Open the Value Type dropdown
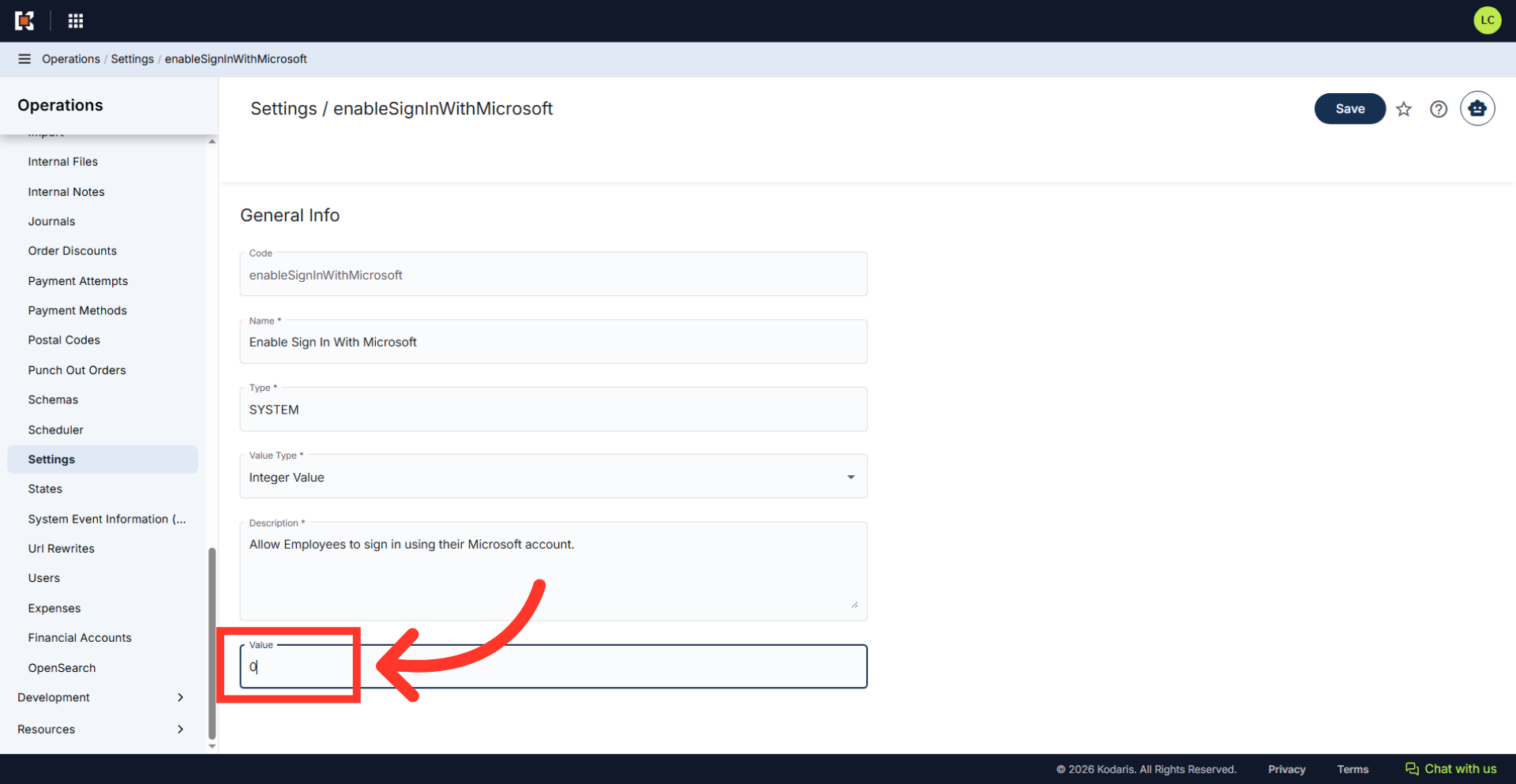 point(553,477)
